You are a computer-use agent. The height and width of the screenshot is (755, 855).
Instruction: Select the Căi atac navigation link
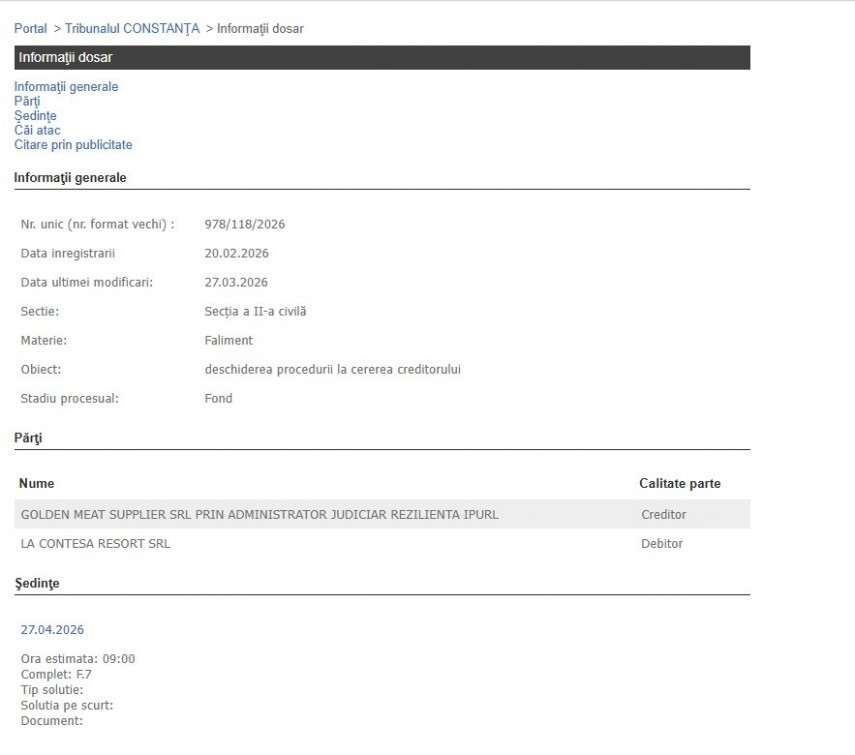pos(36,130)
